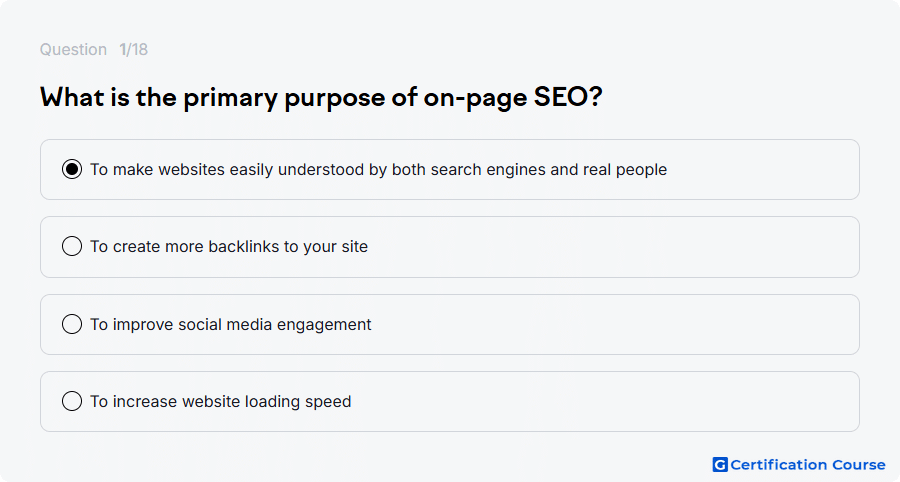Click the word 'Course' in the footer branding
The height and width of the screenshot is (482, 900).
coord(859,465)
